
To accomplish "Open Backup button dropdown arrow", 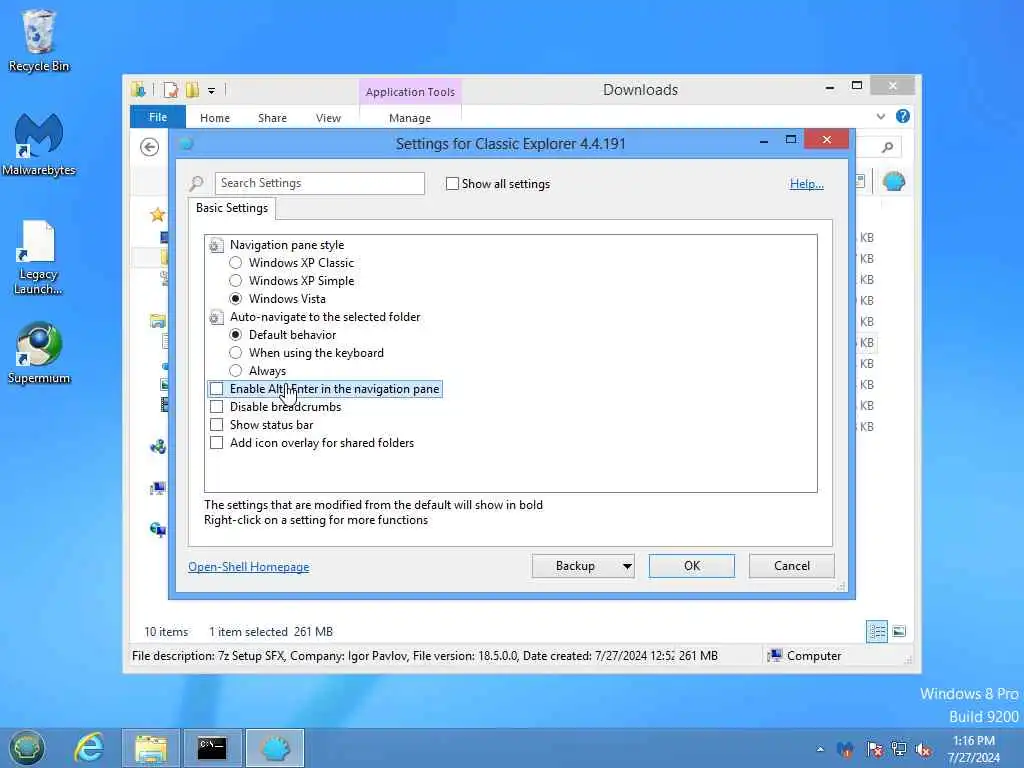I will 627,566.
